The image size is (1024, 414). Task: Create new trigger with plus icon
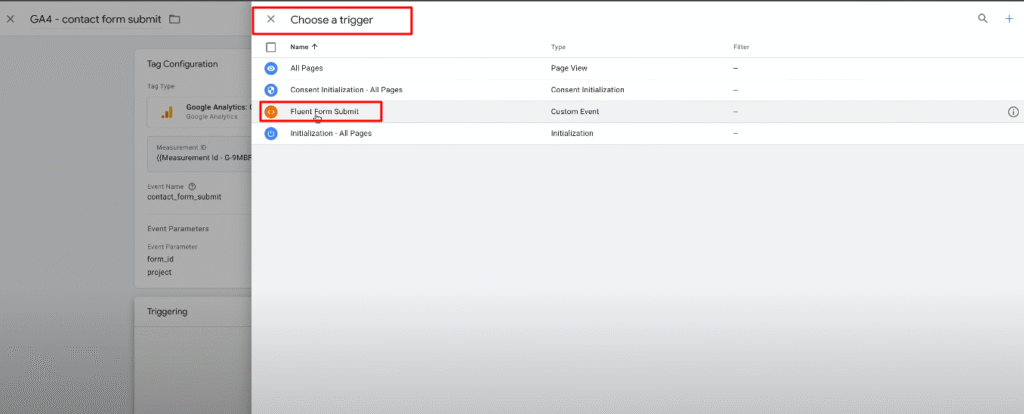click(x=1008, y=19)
